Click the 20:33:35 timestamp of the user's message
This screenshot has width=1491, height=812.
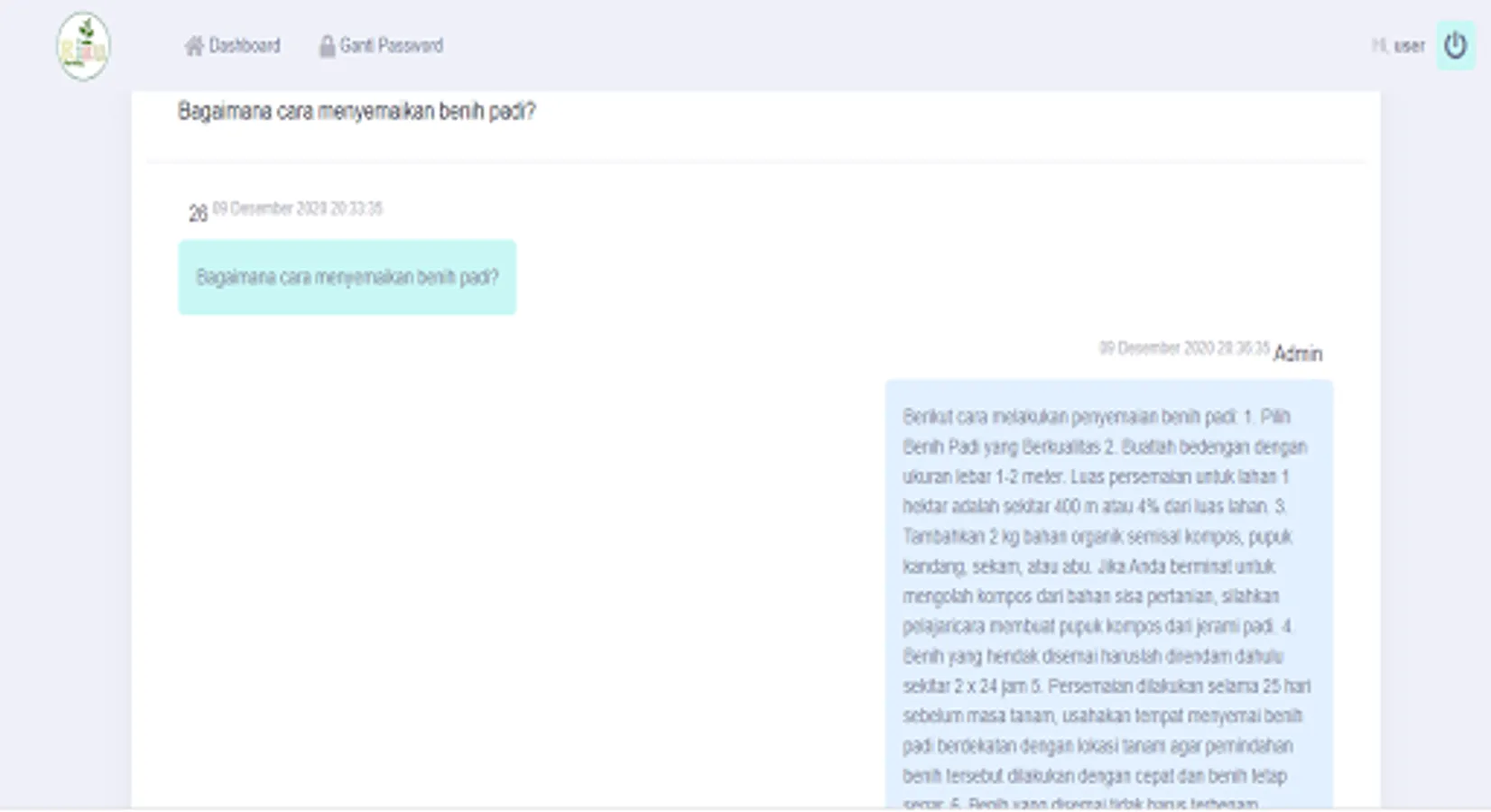click(298, 208)
